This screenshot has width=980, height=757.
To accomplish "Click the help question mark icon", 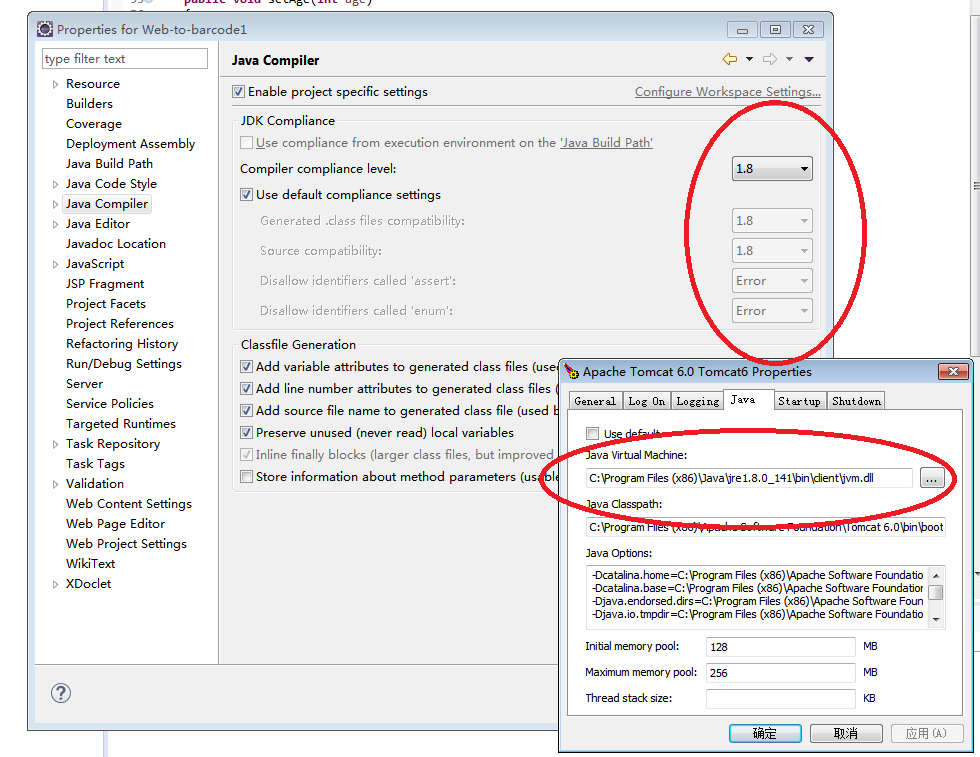I will pyautogui.click(x=61, y=693).
